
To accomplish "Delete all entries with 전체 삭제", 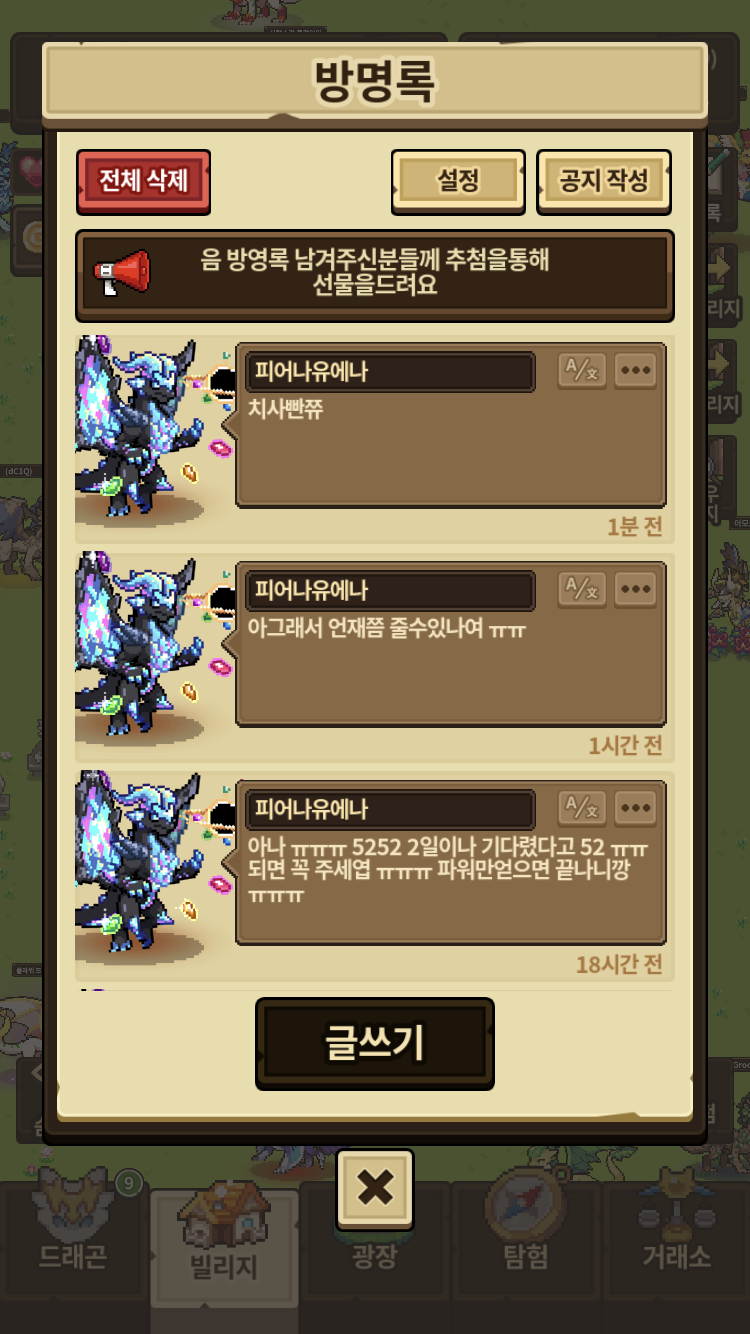I will pos(143,181).
